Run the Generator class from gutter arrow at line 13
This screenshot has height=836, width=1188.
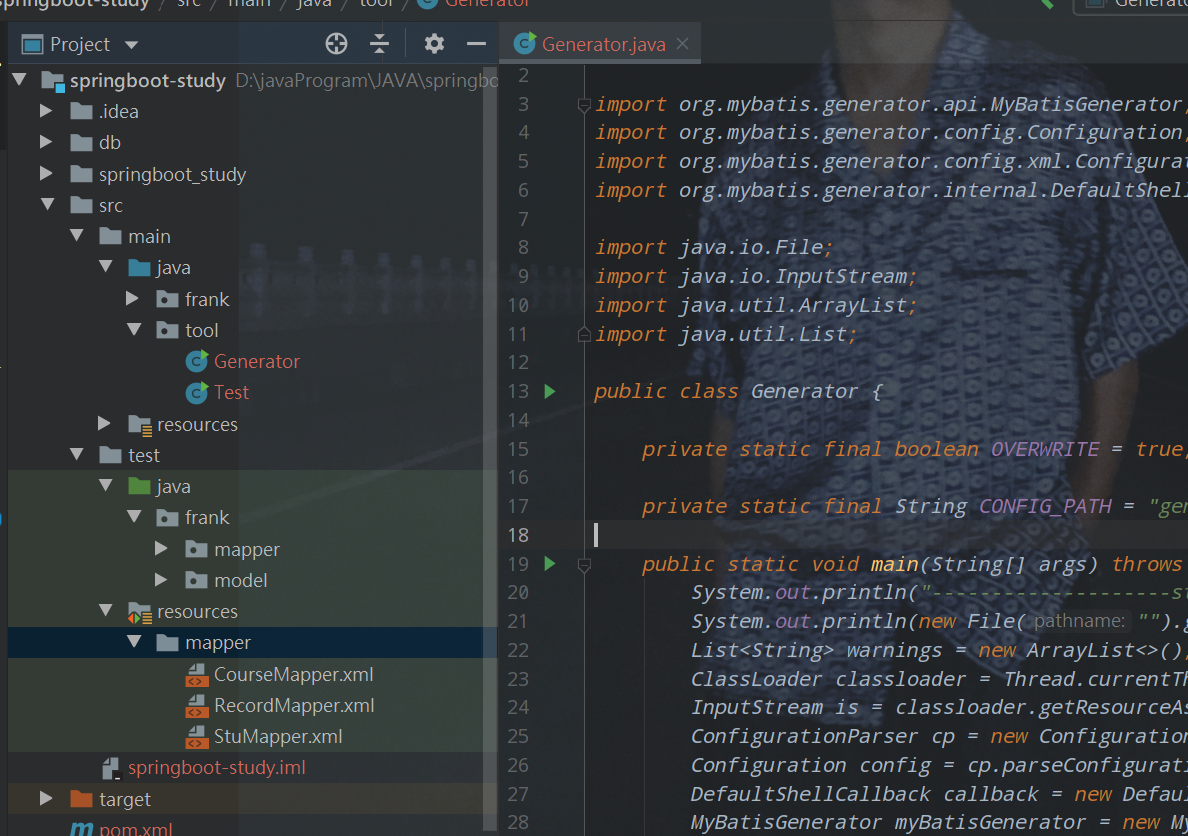pos(550,391)
